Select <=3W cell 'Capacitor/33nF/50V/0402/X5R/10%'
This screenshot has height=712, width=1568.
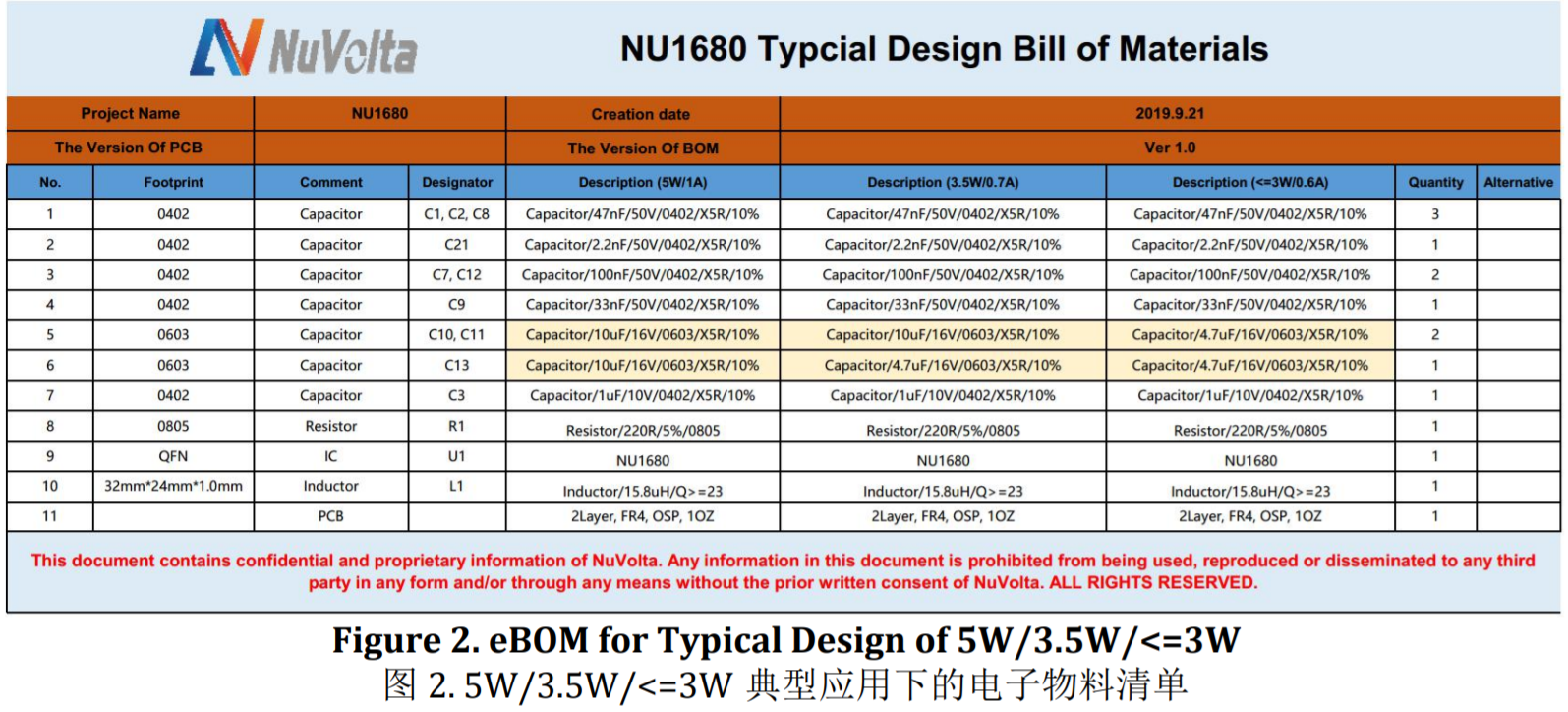[1250, 304]
